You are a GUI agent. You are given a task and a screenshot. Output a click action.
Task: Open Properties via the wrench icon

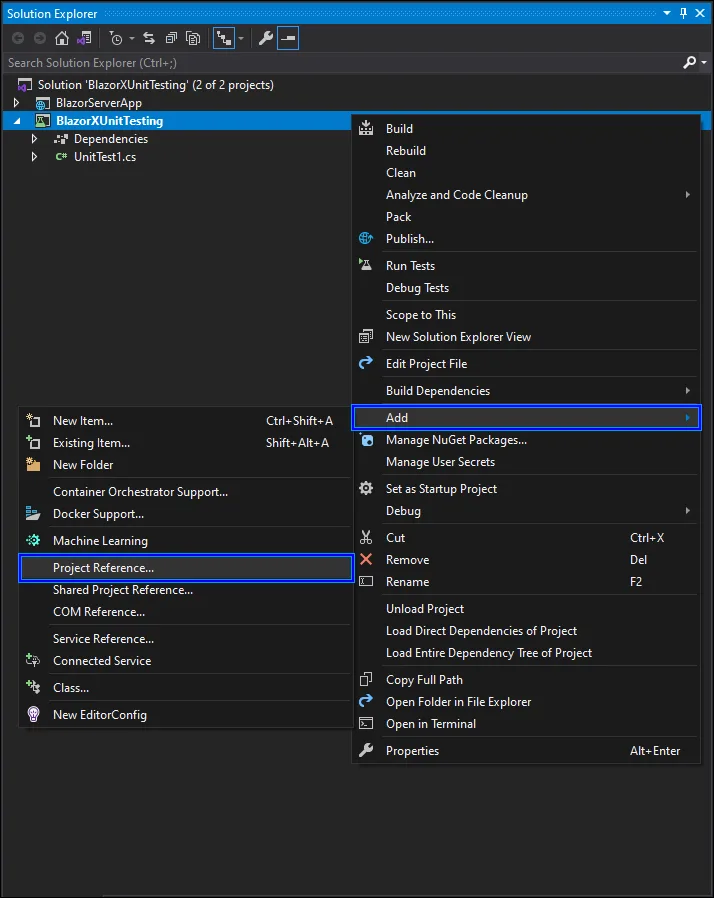point(267,38)
